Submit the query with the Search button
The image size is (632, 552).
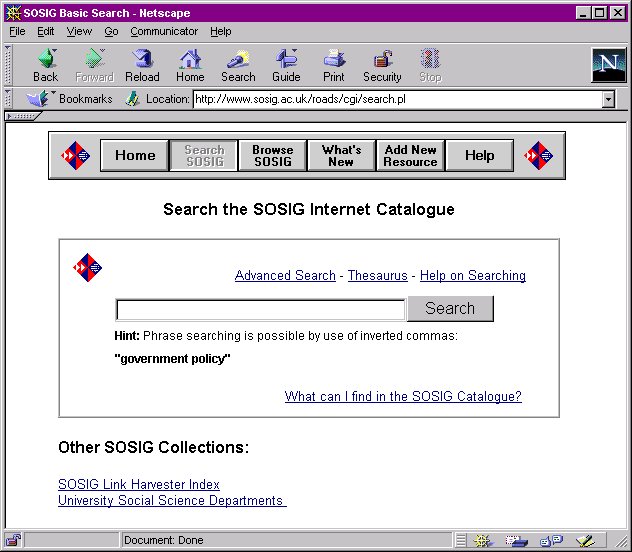click(450, 309)
